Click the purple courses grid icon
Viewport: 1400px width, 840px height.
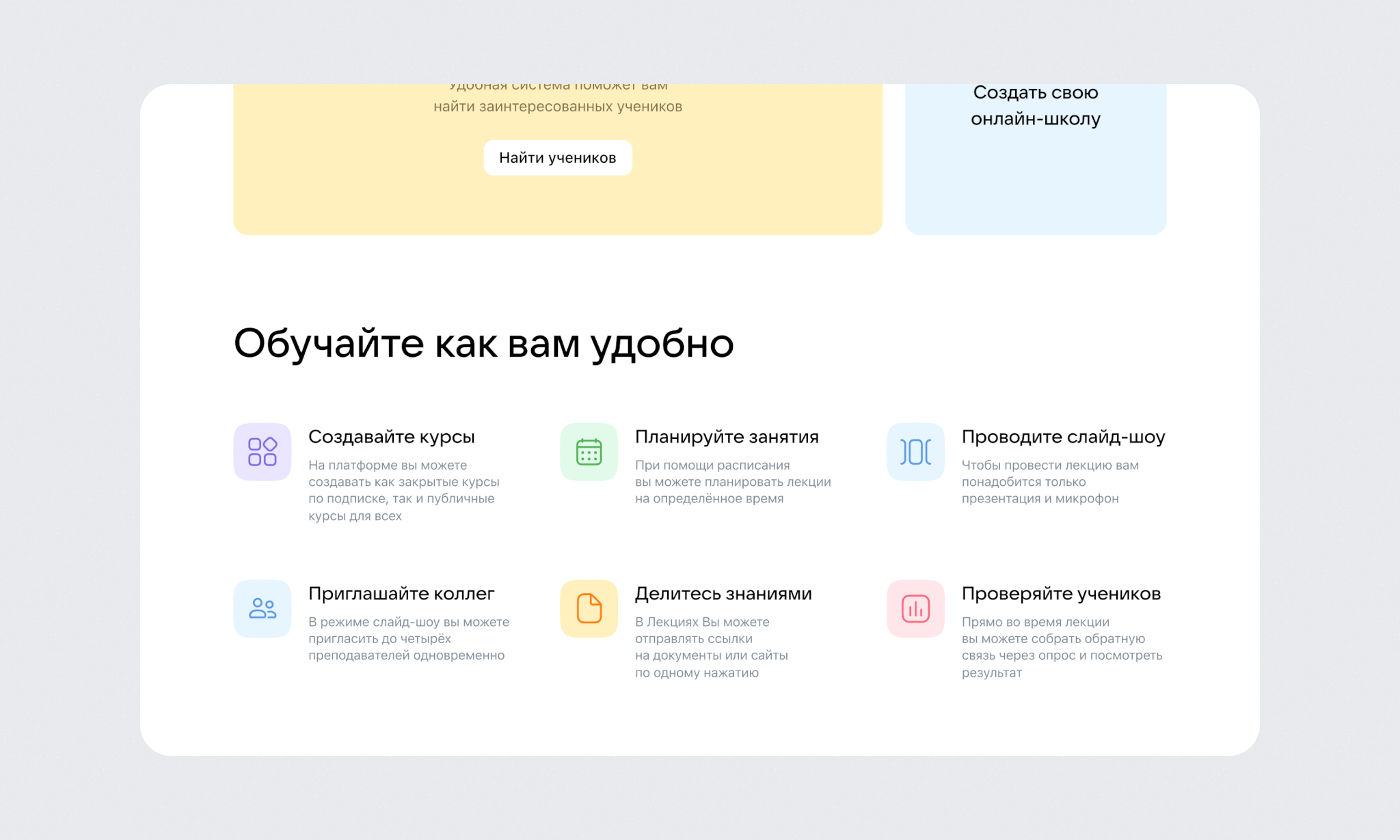pyautogui.click(x=262, y=452)
